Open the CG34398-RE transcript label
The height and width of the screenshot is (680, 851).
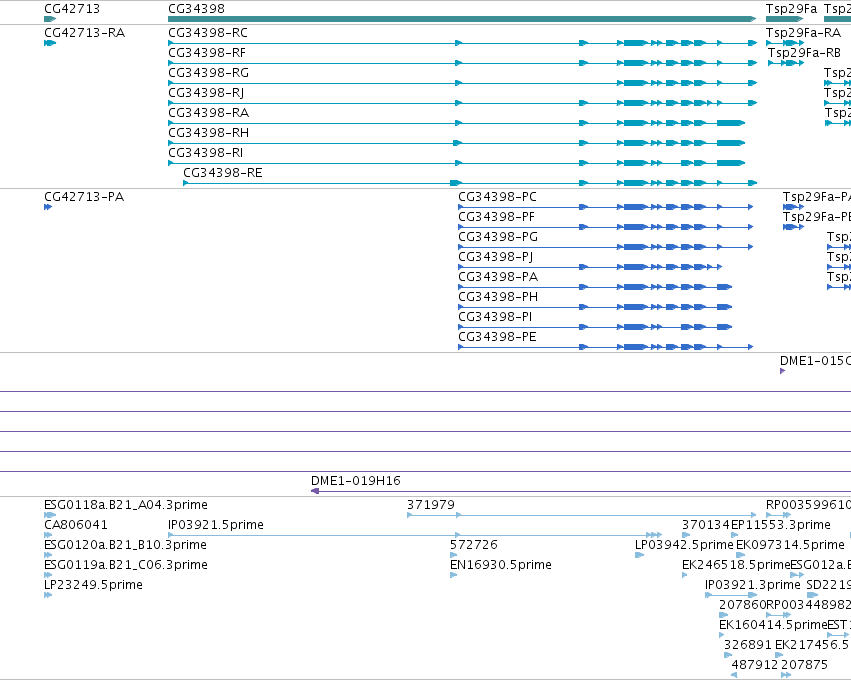point(223,173)
